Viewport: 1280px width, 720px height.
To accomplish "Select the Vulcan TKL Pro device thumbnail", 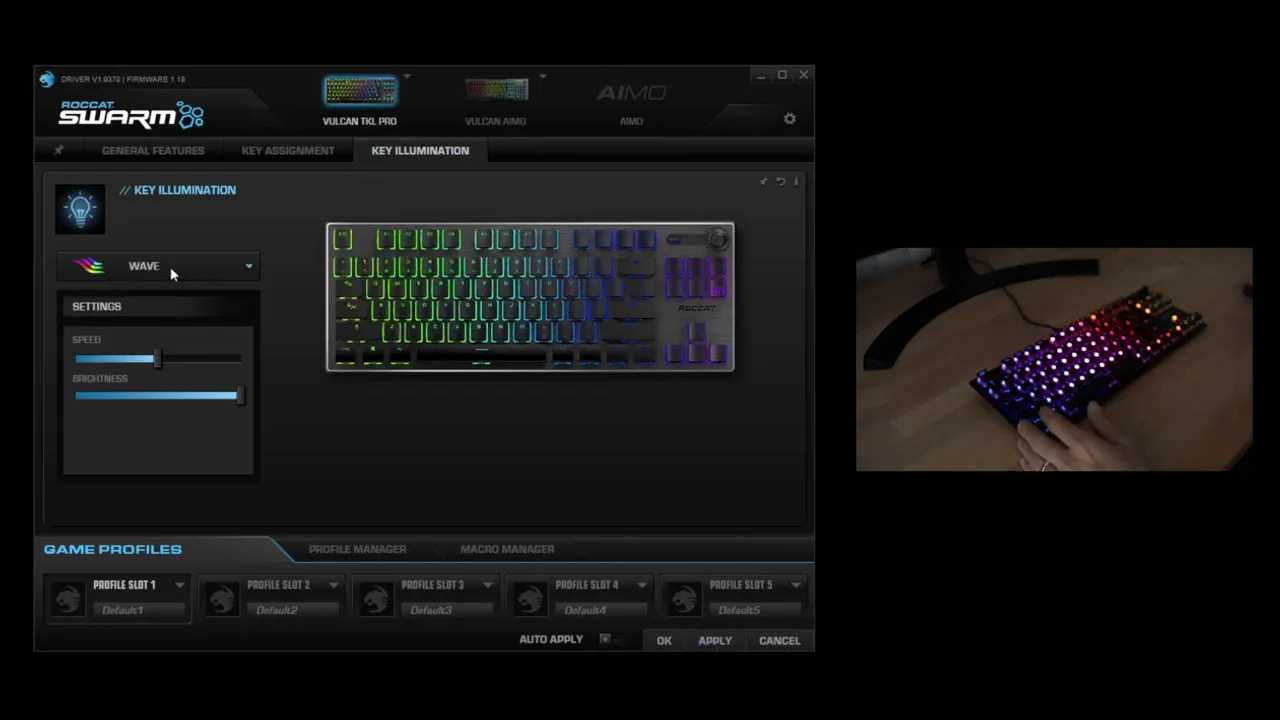I will [x=360, y=91].
